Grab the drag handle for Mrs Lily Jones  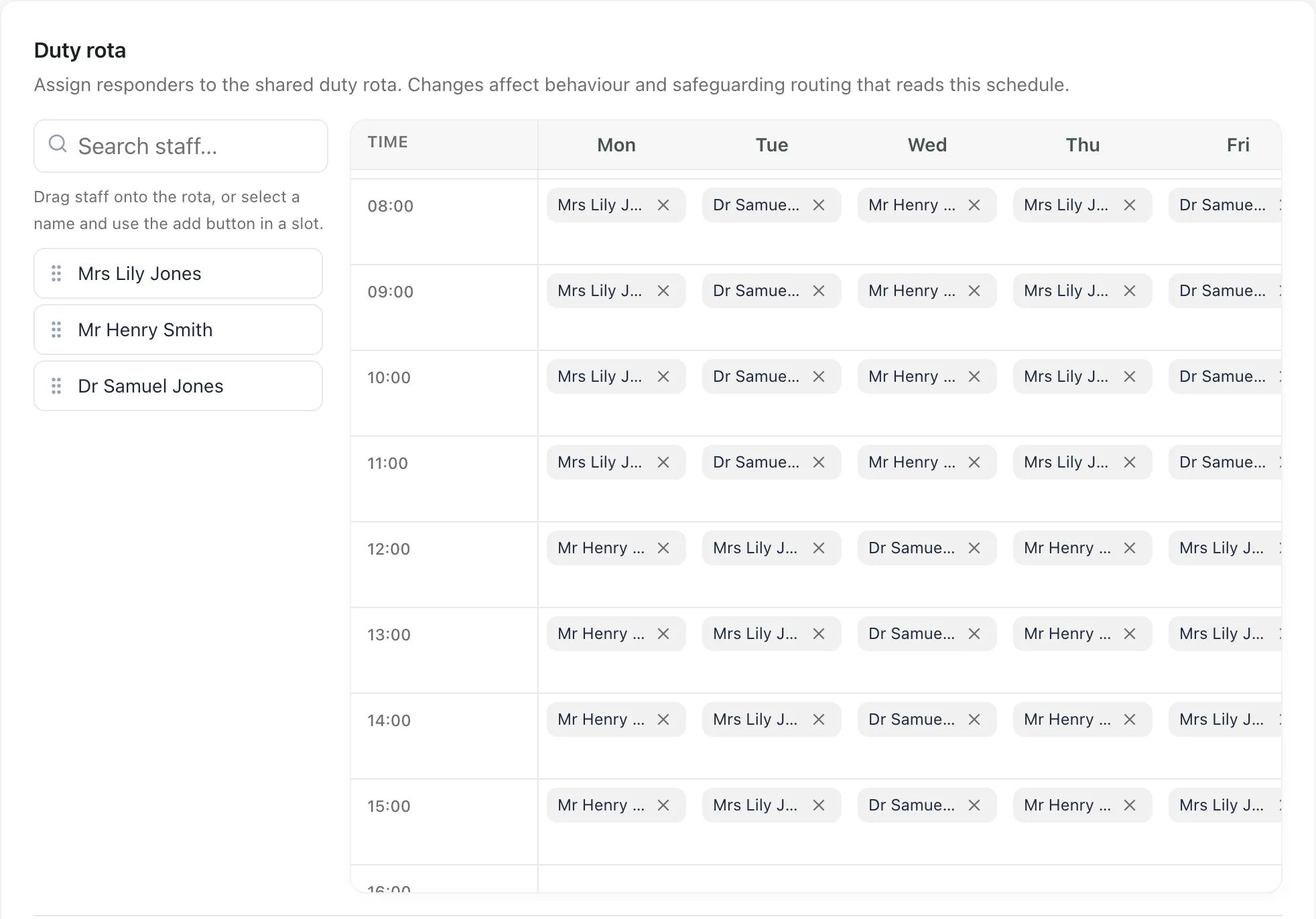(x=56, y=273)
